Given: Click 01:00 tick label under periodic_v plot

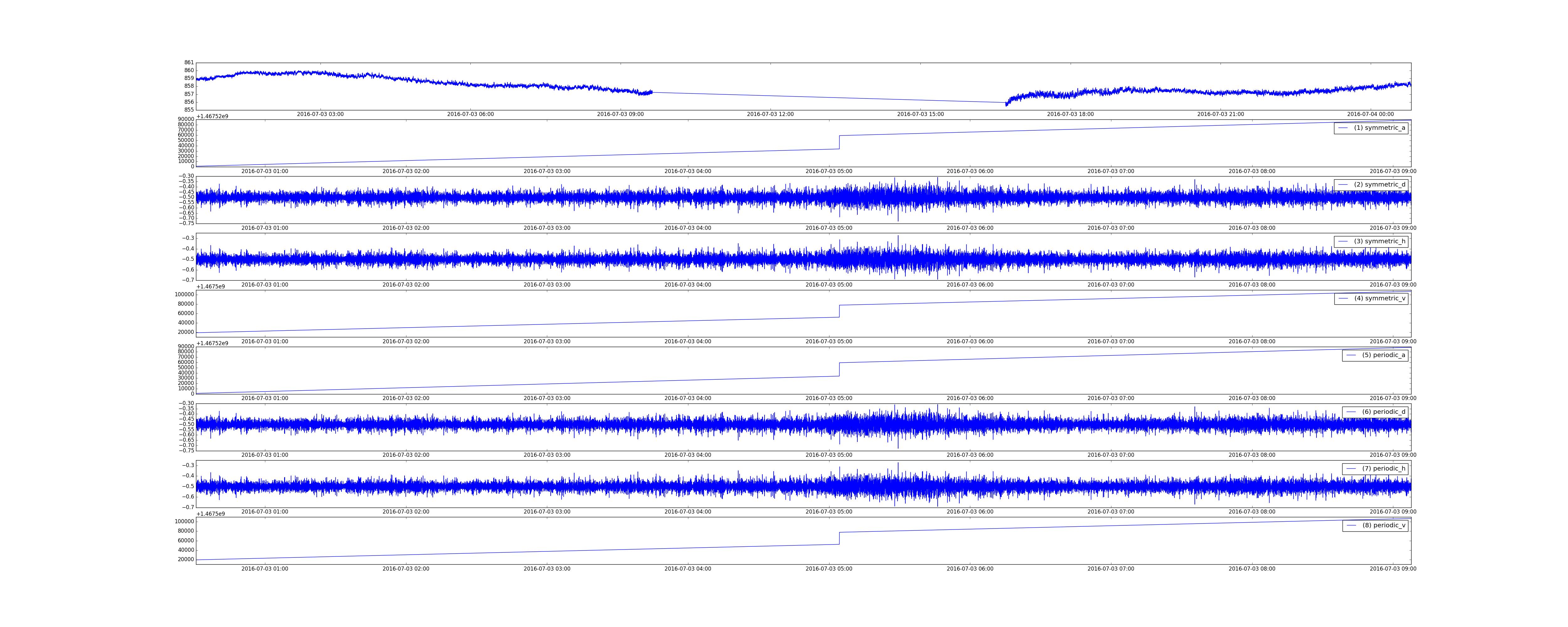Looking at the screenshot, I should click(x=265, y=569).
